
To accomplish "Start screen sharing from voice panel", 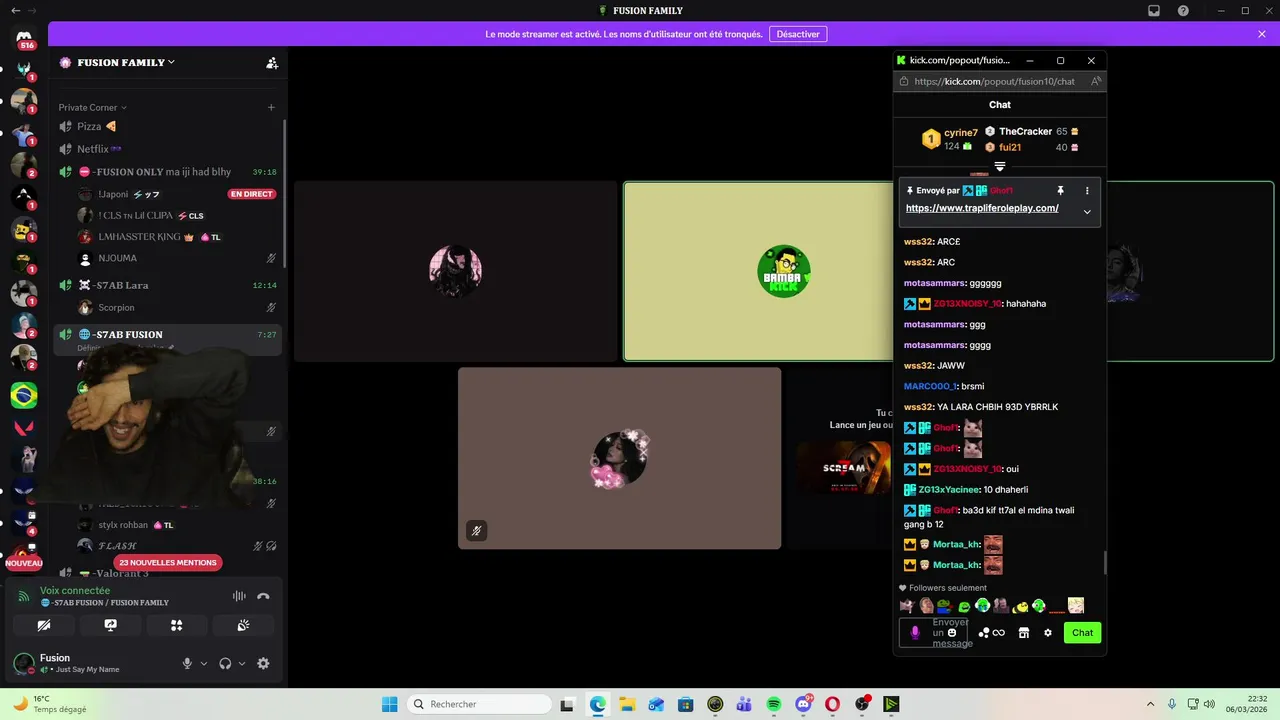I will coord(110,625).
